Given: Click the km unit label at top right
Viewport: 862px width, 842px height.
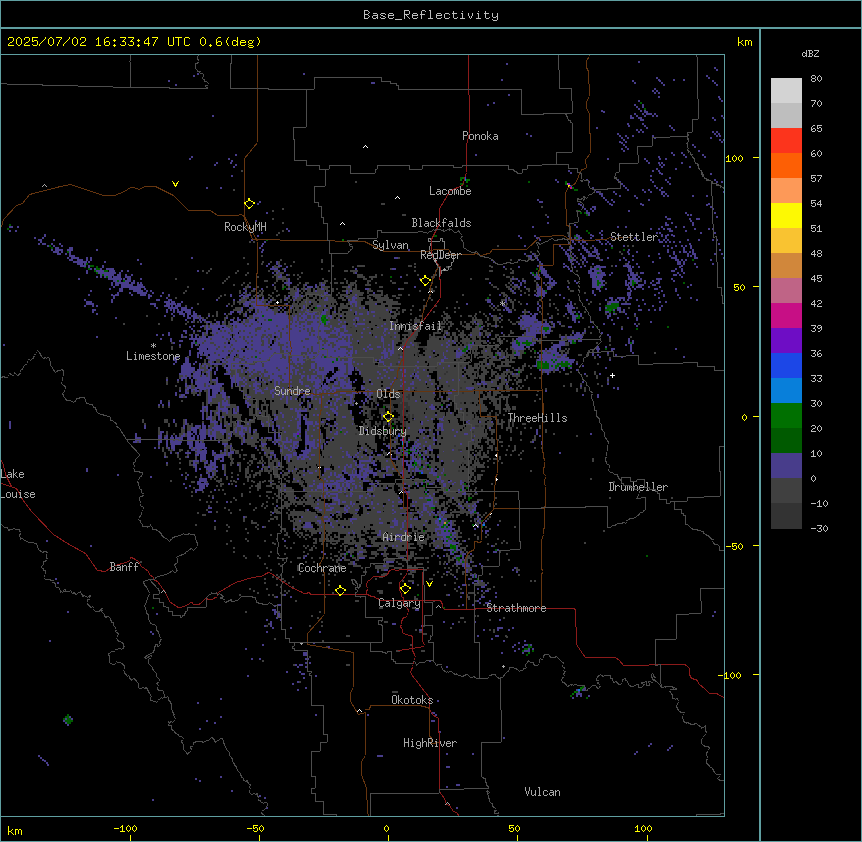Looking at the screenshot, I should (744, 42).
